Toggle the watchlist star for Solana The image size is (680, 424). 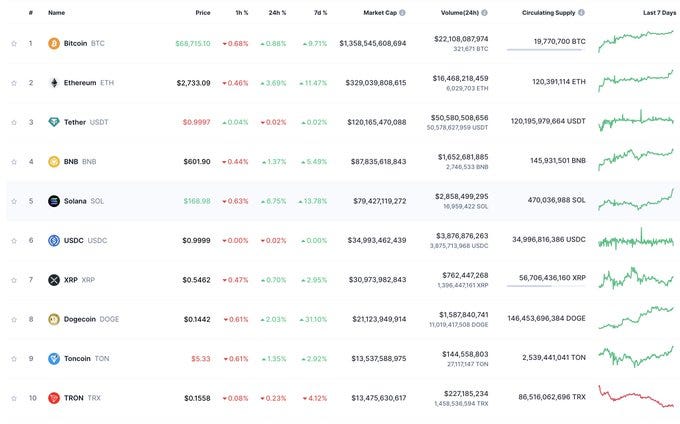[x=14, y=201]
